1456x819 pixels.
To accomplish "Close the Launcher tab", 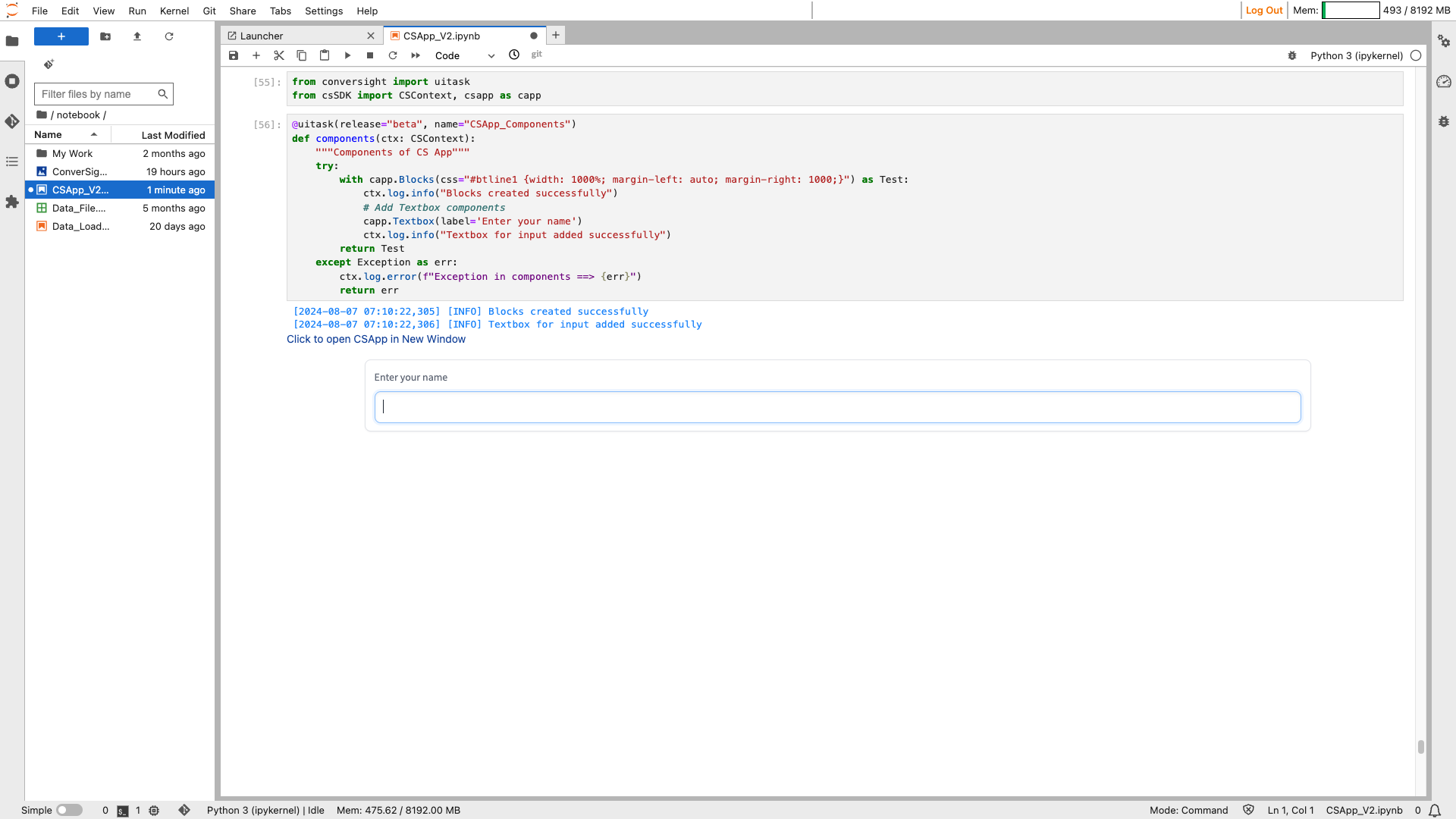I will [x=371, y=36].
